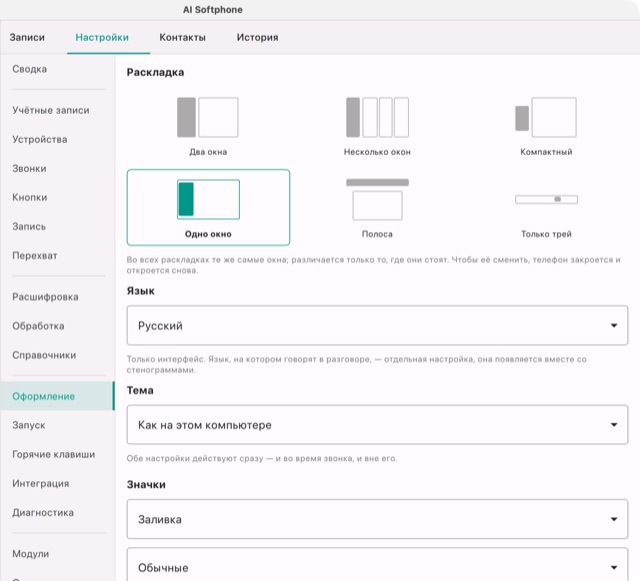The height and width of the screenshot is (581, 640).
Task: Open the "Диагностика" settings section
Action: pos(58,512)
